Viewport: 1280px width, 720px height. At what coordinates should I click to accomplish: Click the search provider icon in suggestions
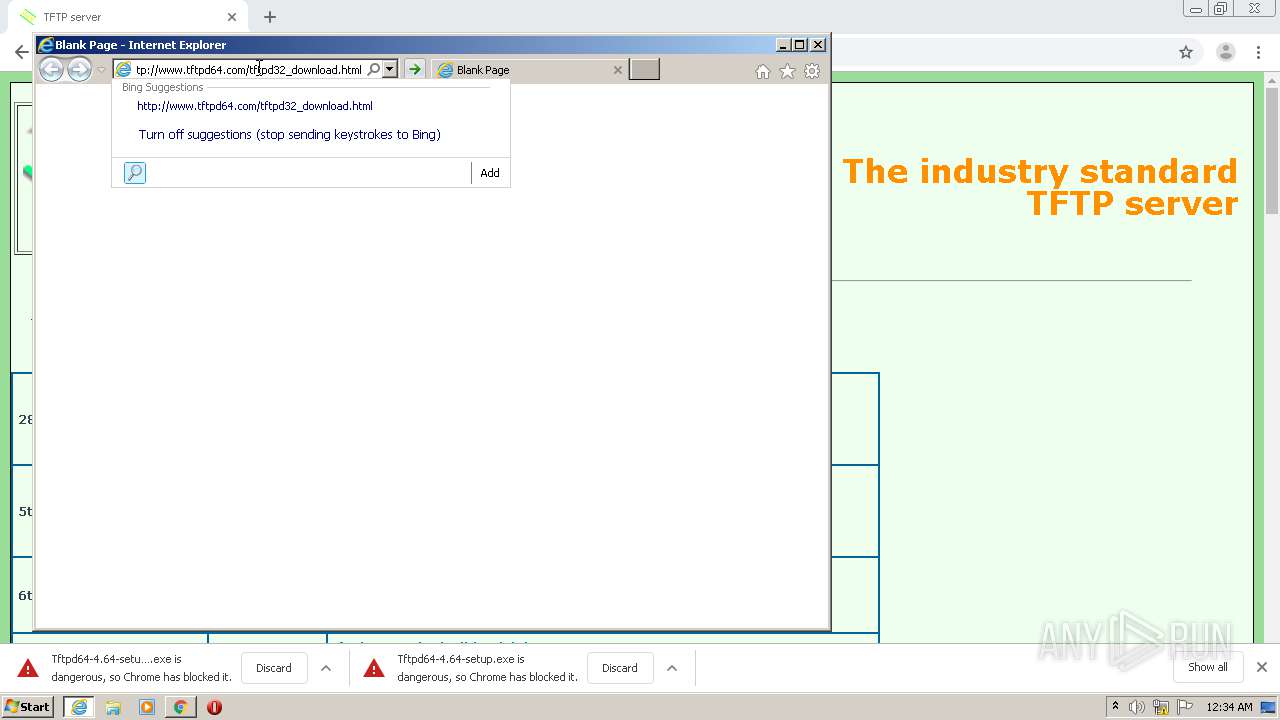[x=135, y=173]
